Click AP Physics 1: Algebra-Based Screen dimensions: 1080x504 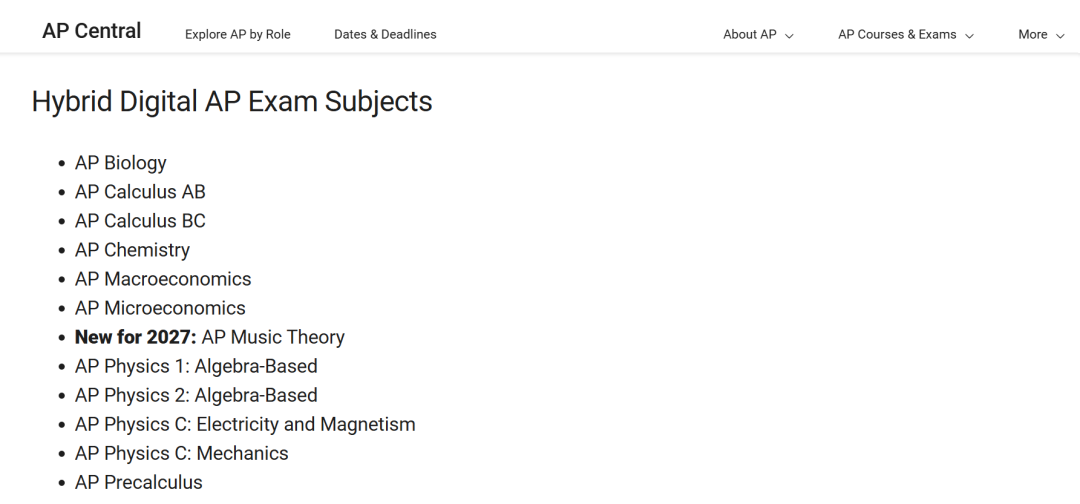tap(196, 366)
